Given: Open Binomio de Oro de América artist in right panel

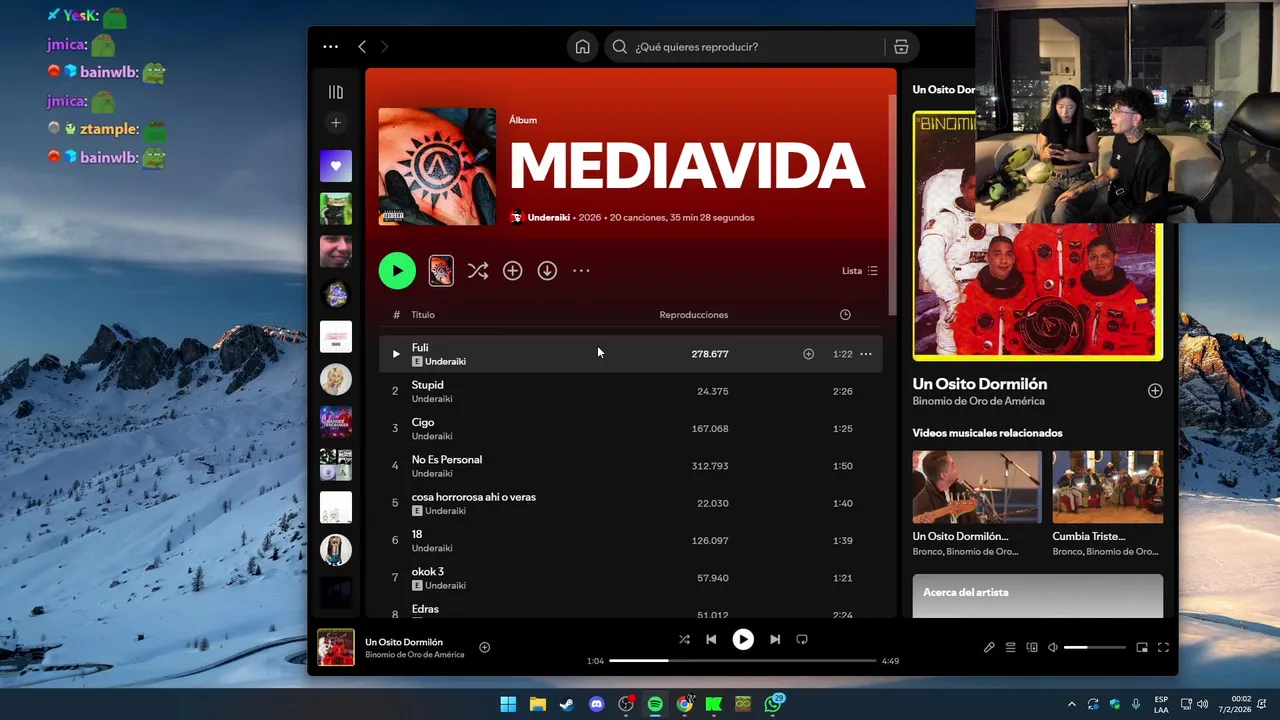Looking at the screenshot, I should click(979, 401).
